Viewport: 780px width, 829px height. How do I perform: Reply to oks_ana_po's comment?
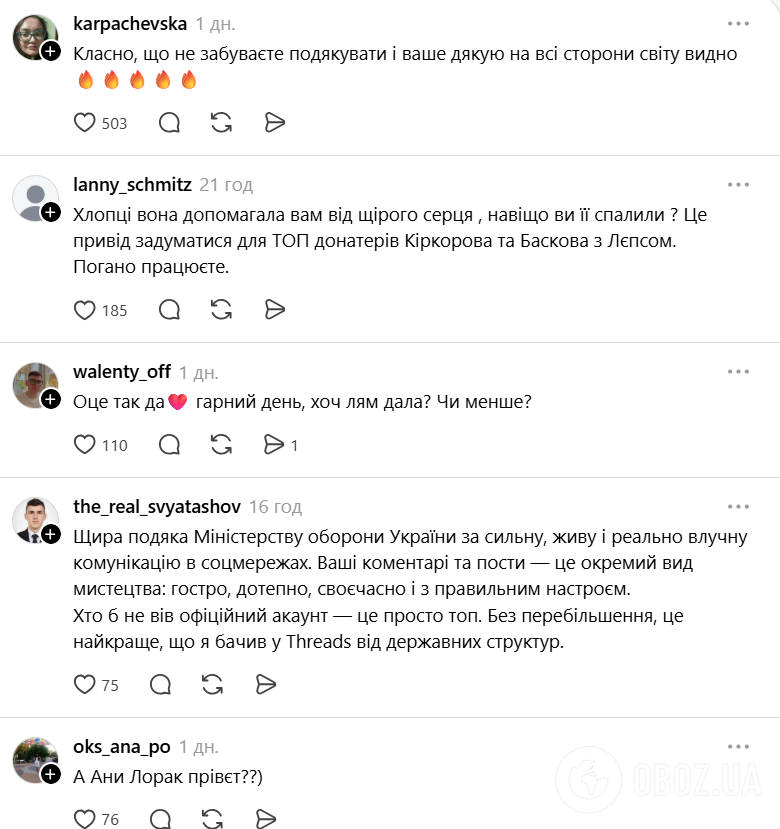(x=159, y=819)
